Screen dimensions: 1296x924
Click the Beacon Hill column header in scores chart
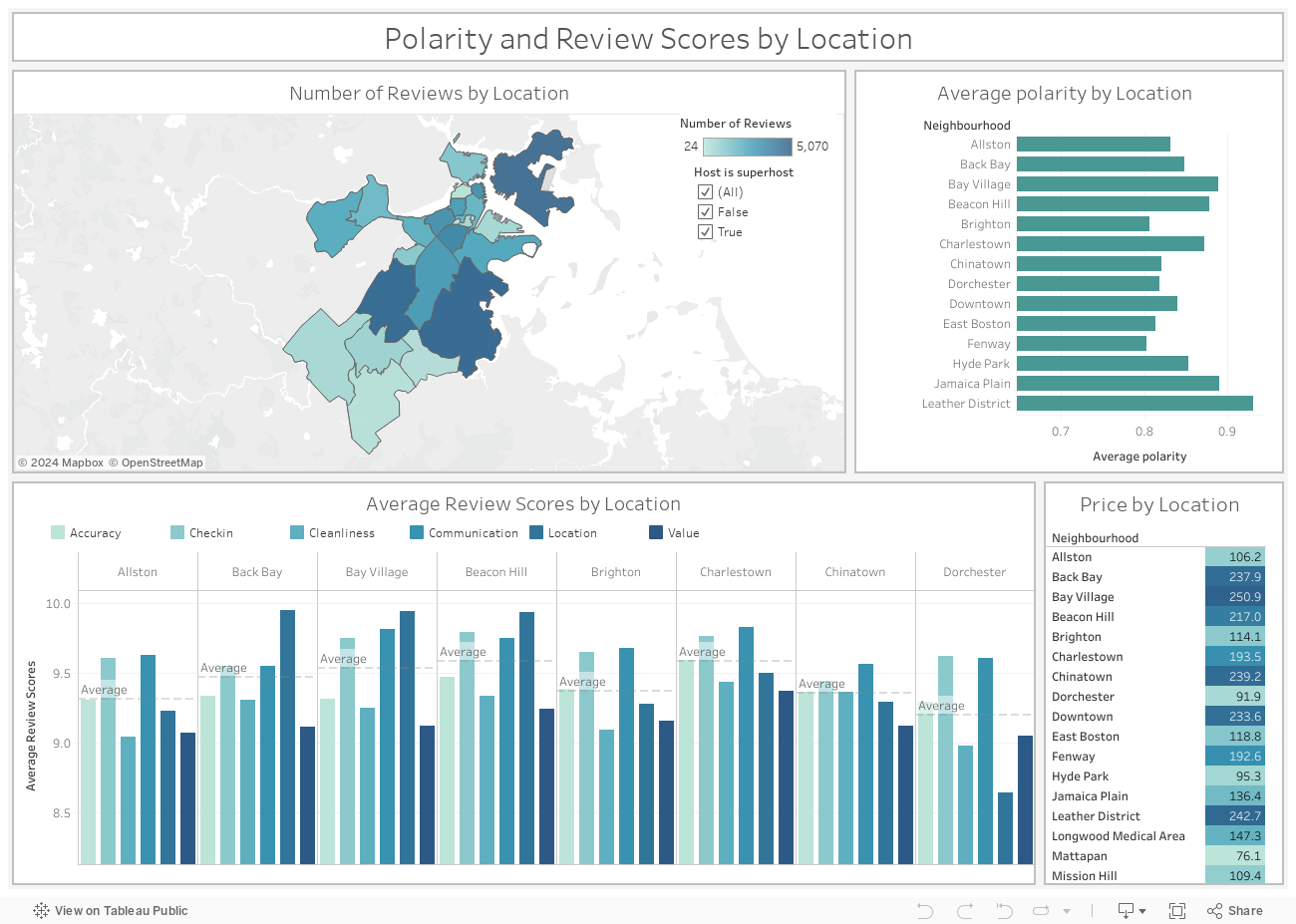tap(496, 572)
